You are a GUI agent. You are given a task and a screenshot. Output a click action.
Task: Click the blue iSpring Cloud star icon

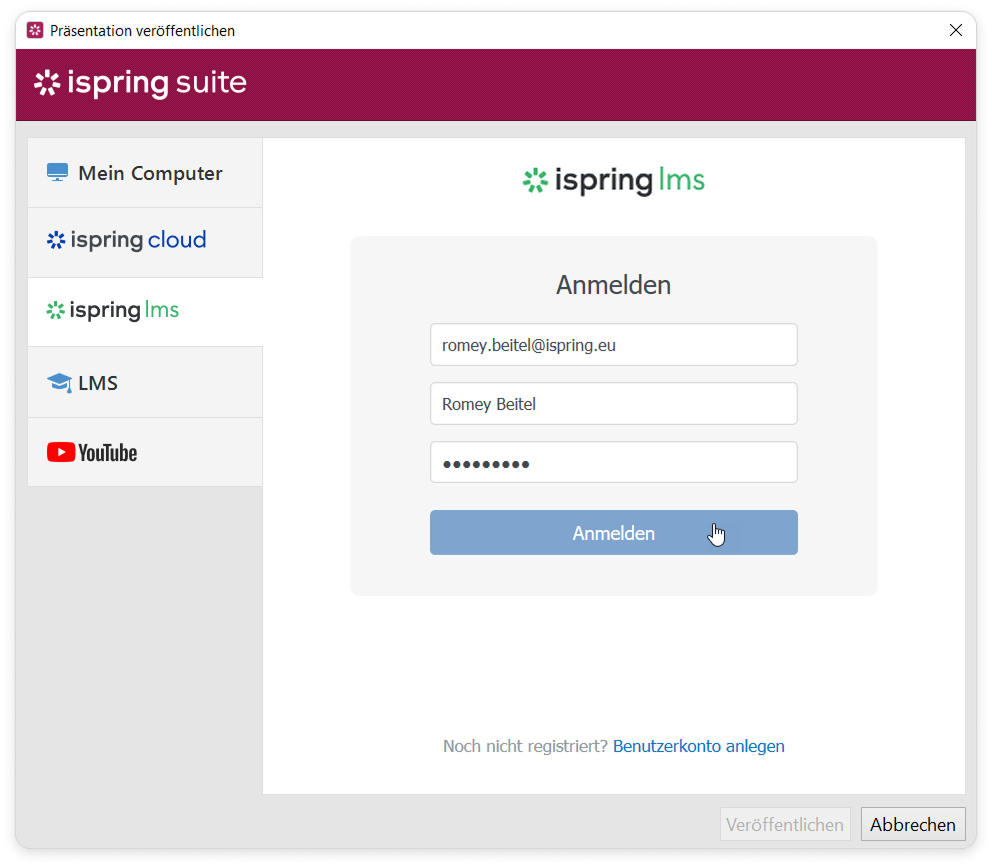(56, 240)
